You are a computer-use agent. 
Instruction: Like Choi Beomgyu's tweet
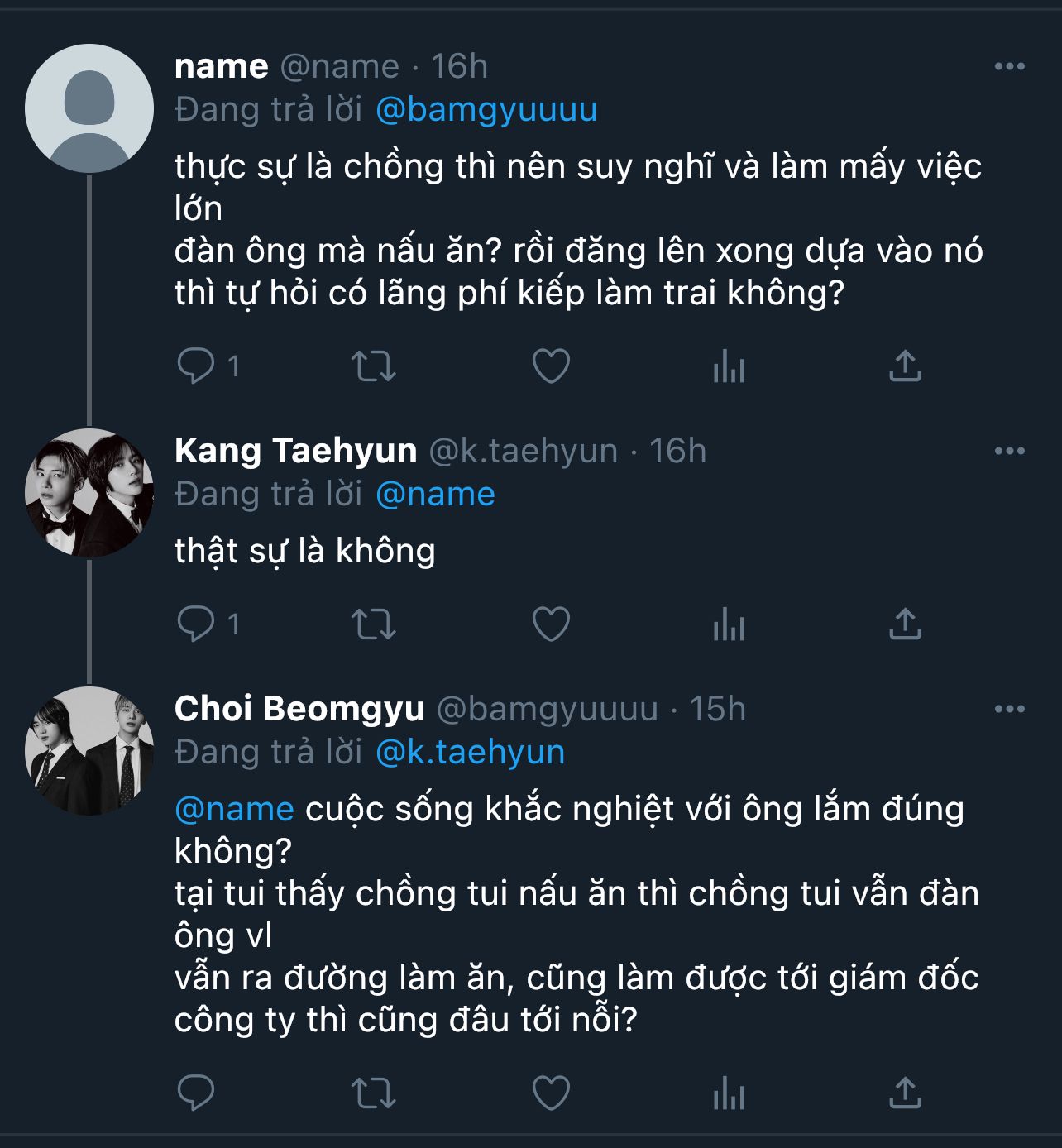[x=551, y=1093]
